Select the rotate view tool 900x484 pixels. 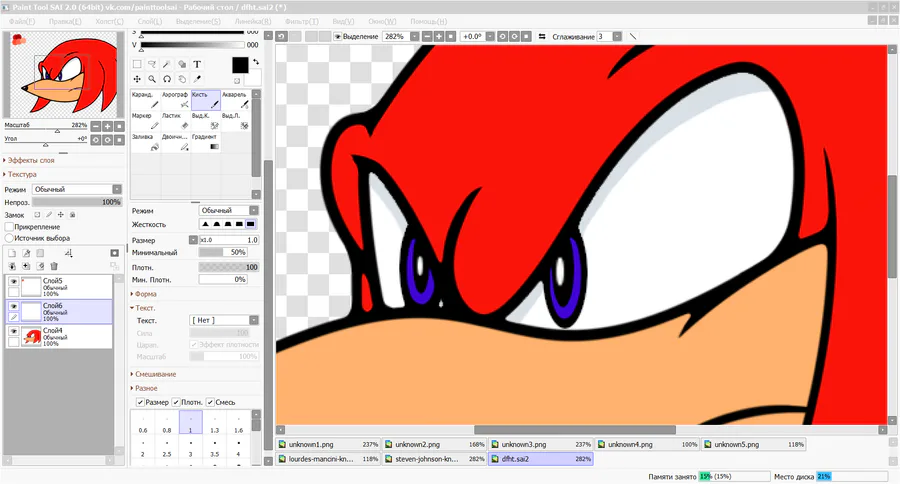point(167,79)
